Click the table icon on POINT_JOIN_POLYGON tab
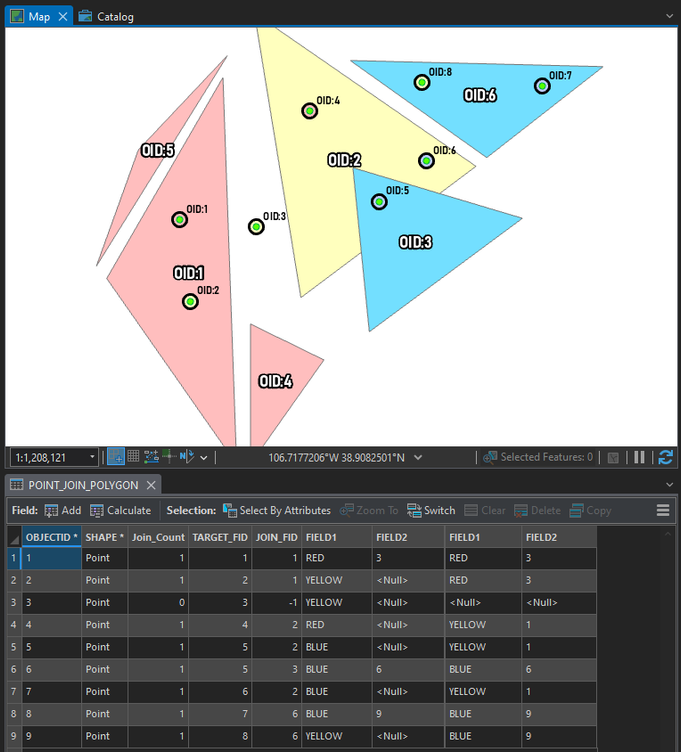Viewport: 681px width, 752px height. 16,484
